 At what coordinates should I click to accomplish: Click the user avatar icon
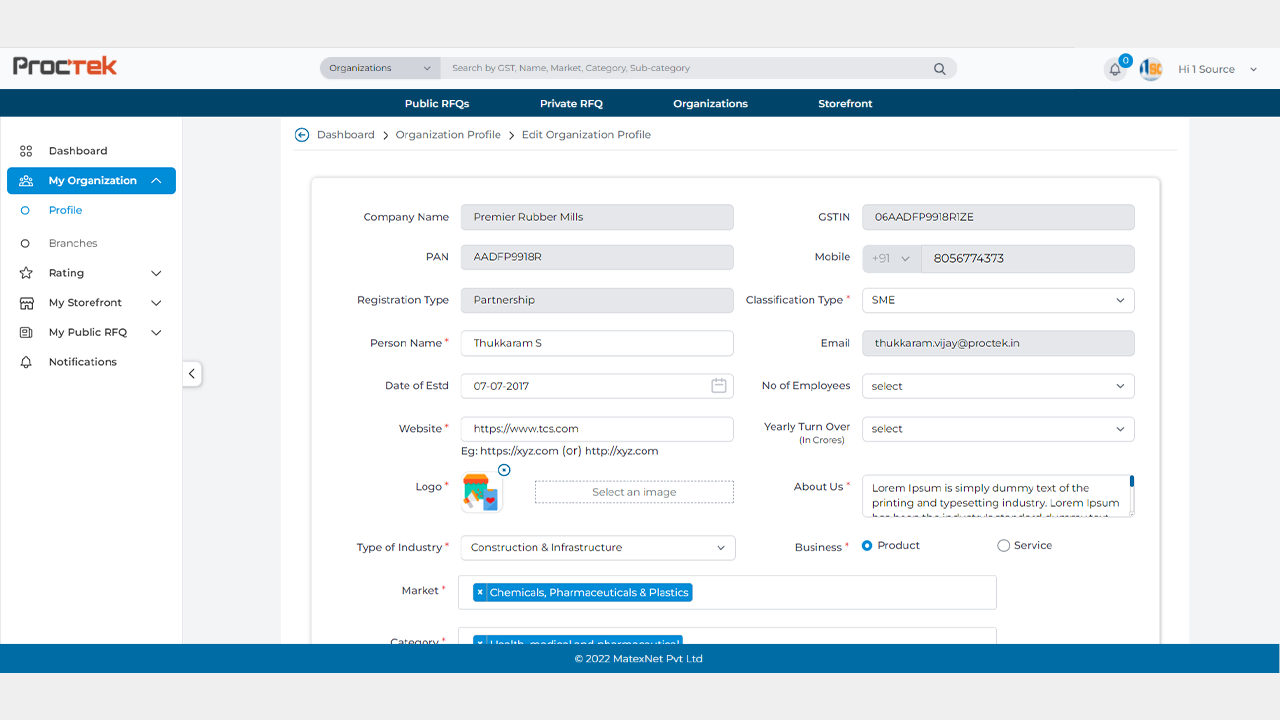(1151, 69)
